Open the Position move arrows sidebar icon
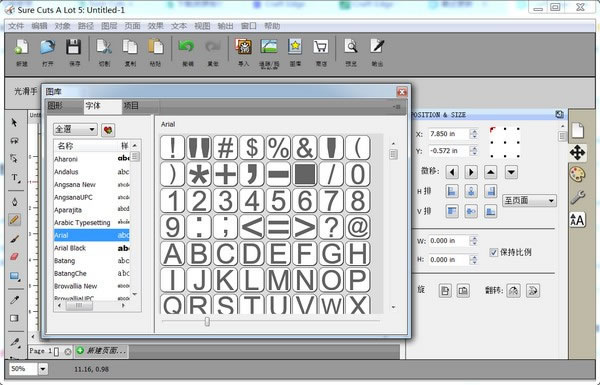600x385 pixels. point(577,153)
